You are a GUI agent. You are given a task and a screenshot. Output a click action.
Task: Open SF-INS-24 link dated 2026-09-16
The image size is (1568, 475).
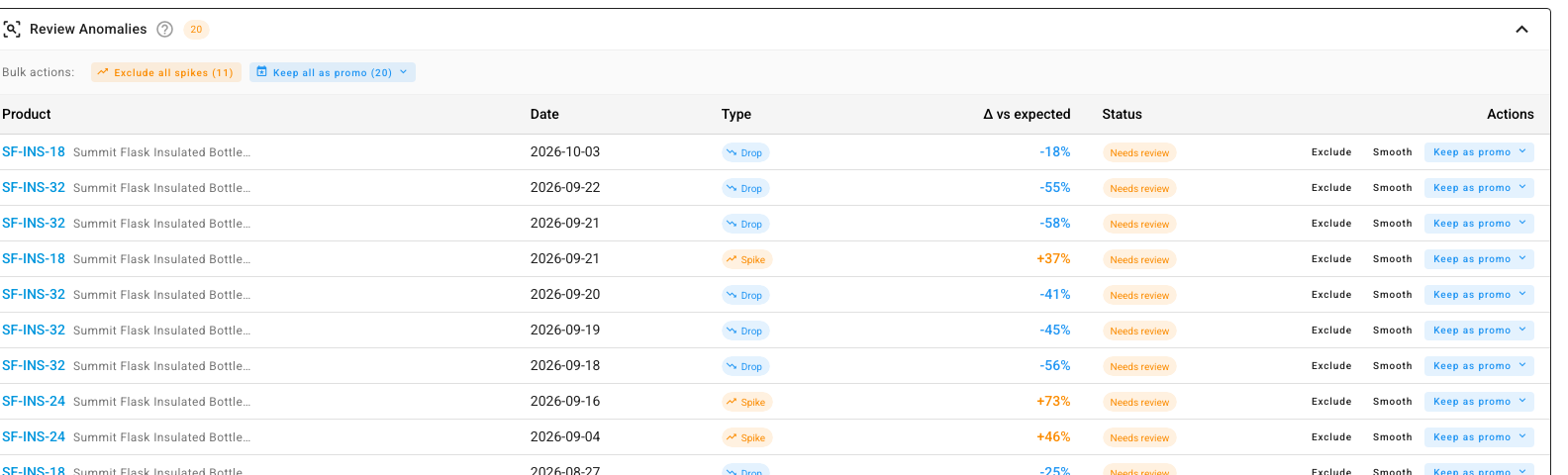(34, 401)
